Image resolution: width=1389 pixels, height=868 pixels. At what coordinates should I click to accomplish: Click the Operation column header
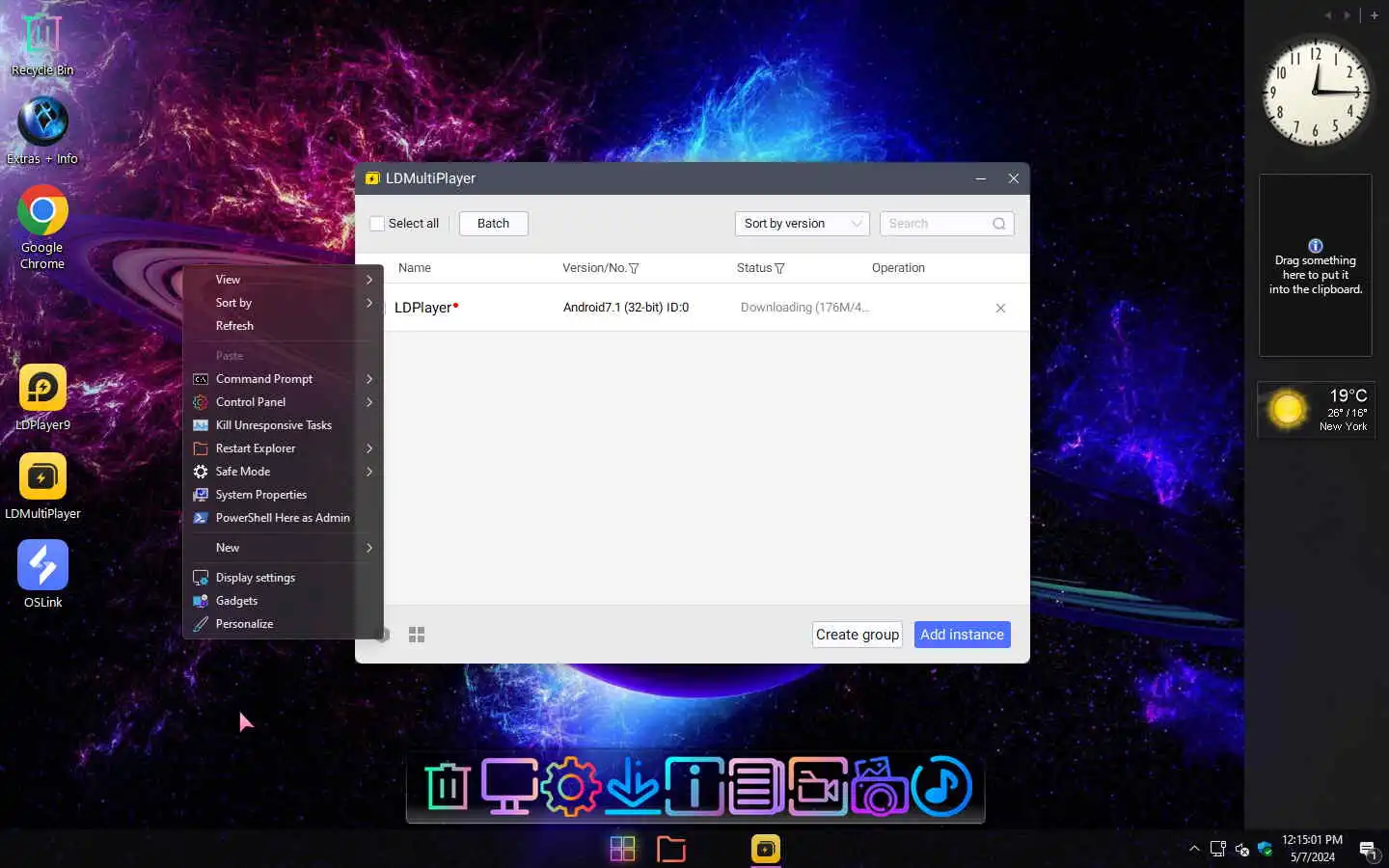click(898, 268)
